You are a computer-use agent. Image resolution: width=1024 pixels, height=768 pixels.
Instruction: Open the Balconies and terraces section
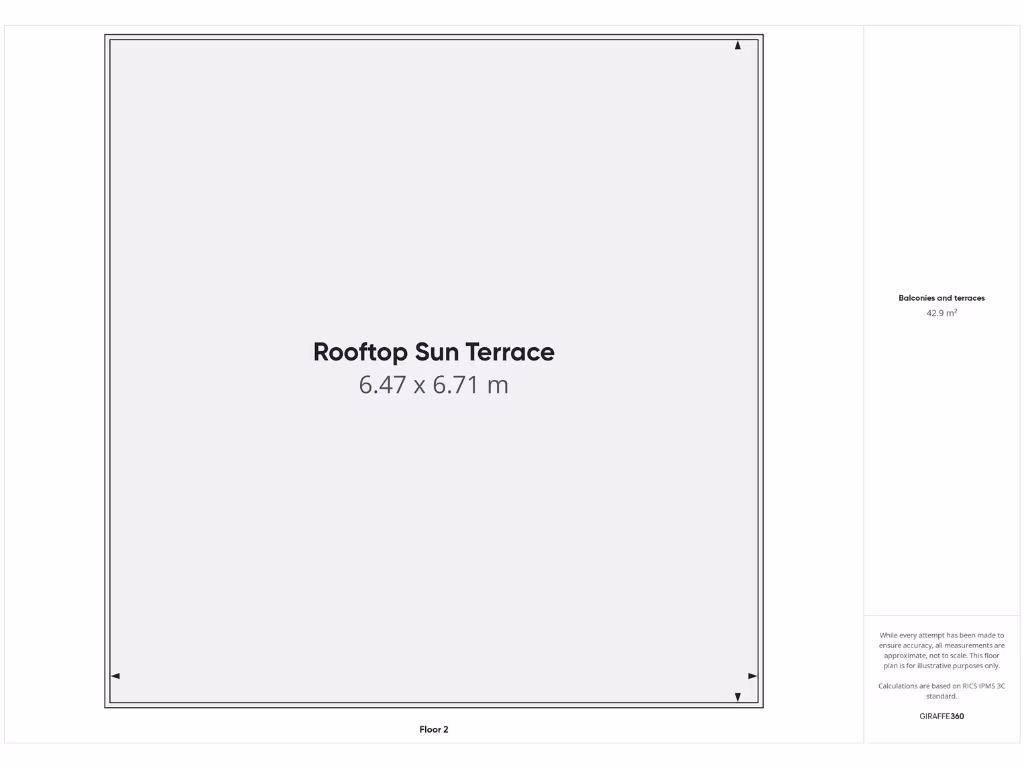(x=941, y=297)
